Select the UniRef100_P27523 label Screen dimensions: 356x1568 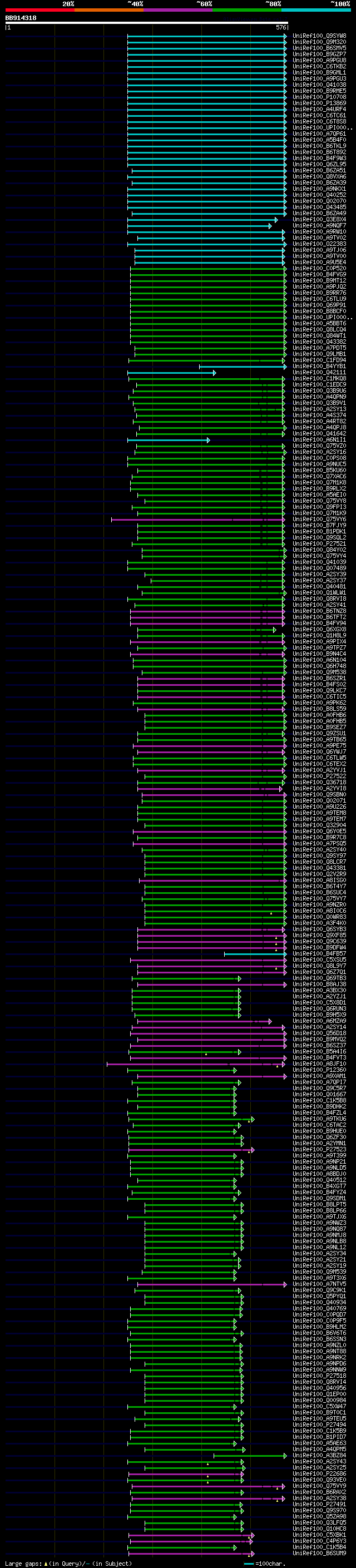click(319, 1150)
